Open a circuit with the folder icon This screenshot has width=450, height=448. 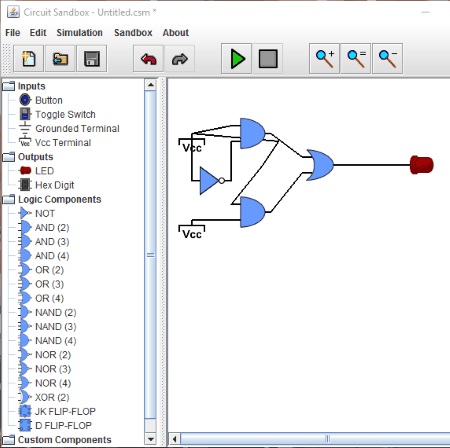[60, 59]
